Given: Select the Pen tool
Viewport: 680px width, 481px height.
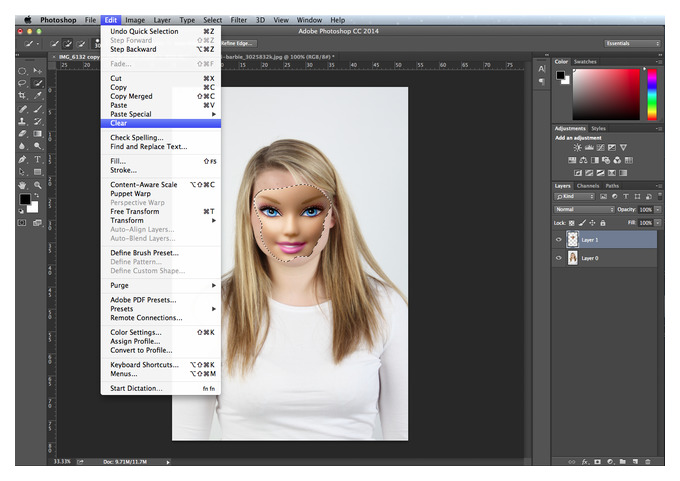Looking at the screenshot, I should click(x=22, y=159).
